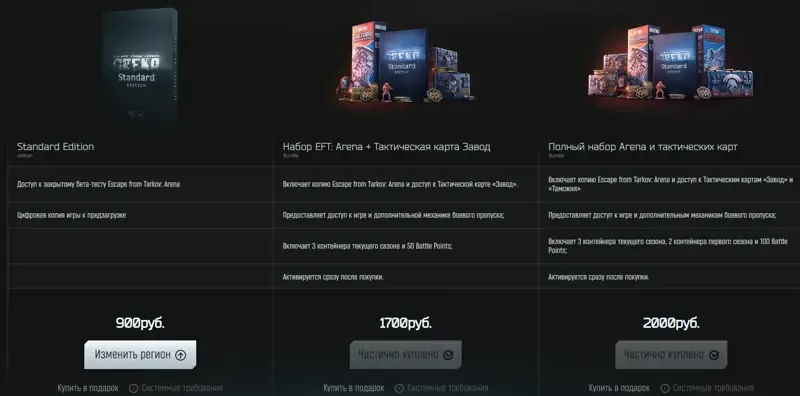The width and height of the screenshot is (800, 396).
Task: Click info icon beside Standard Edition requirements
Action: point(133,388)
